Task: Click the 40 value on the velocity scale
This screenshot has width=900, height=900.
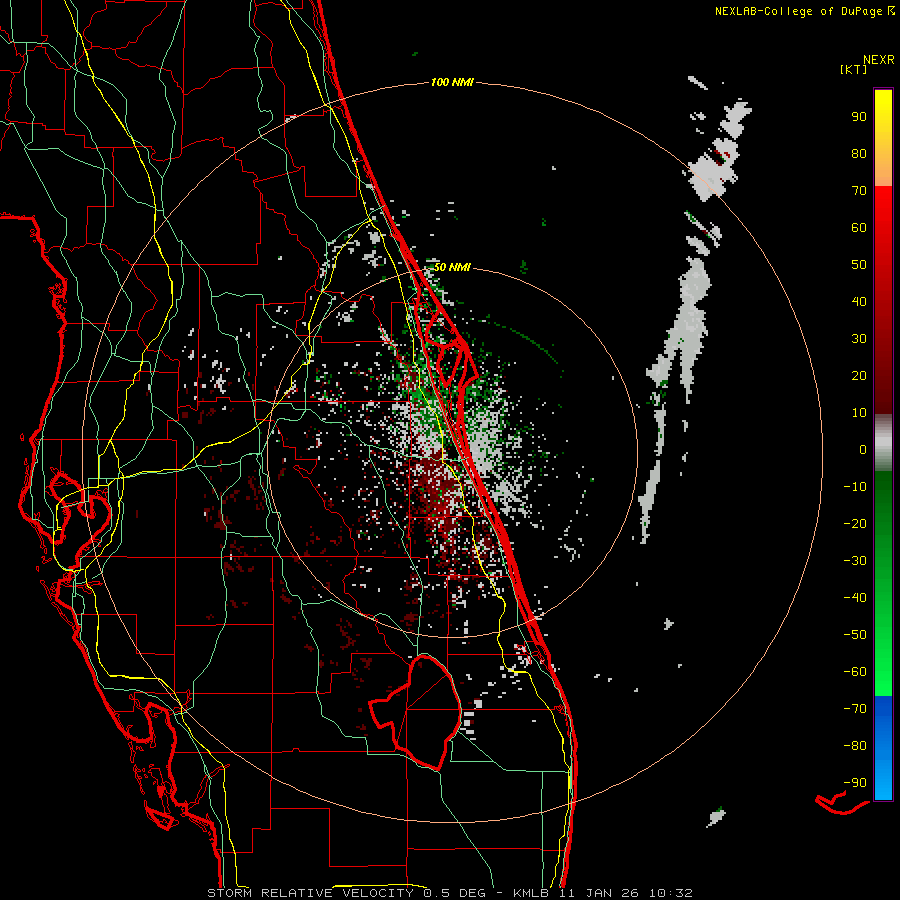Action: [859, 302]
